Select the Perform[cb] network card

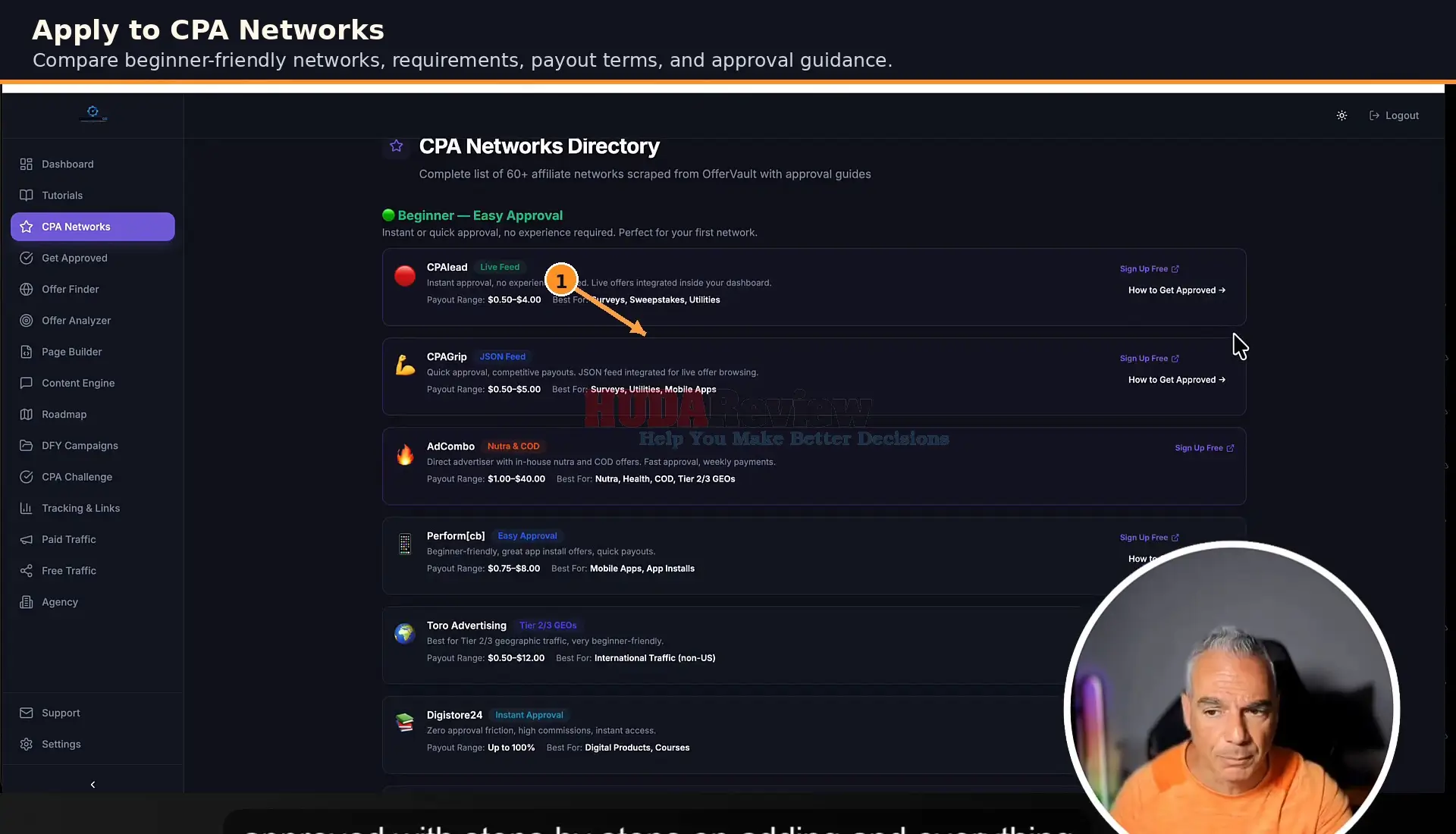coord(814,556)
